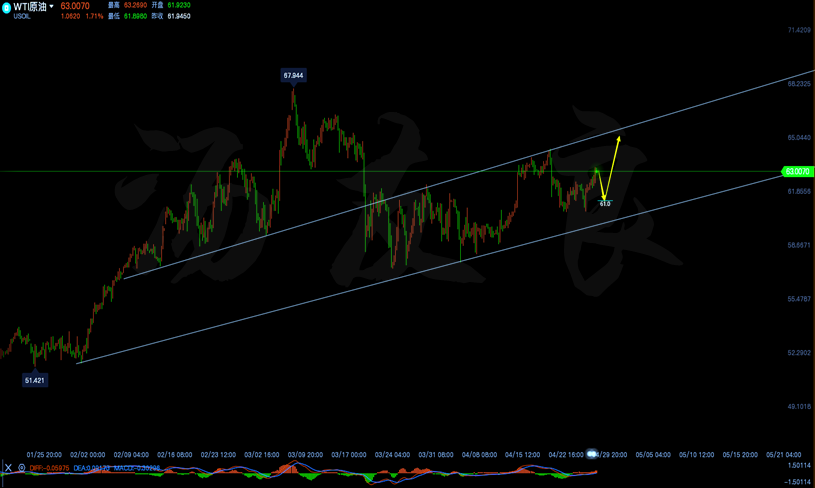815x488 pixels.
Task: Click the 最高 value 63.2690
Action: pos(135,5)
